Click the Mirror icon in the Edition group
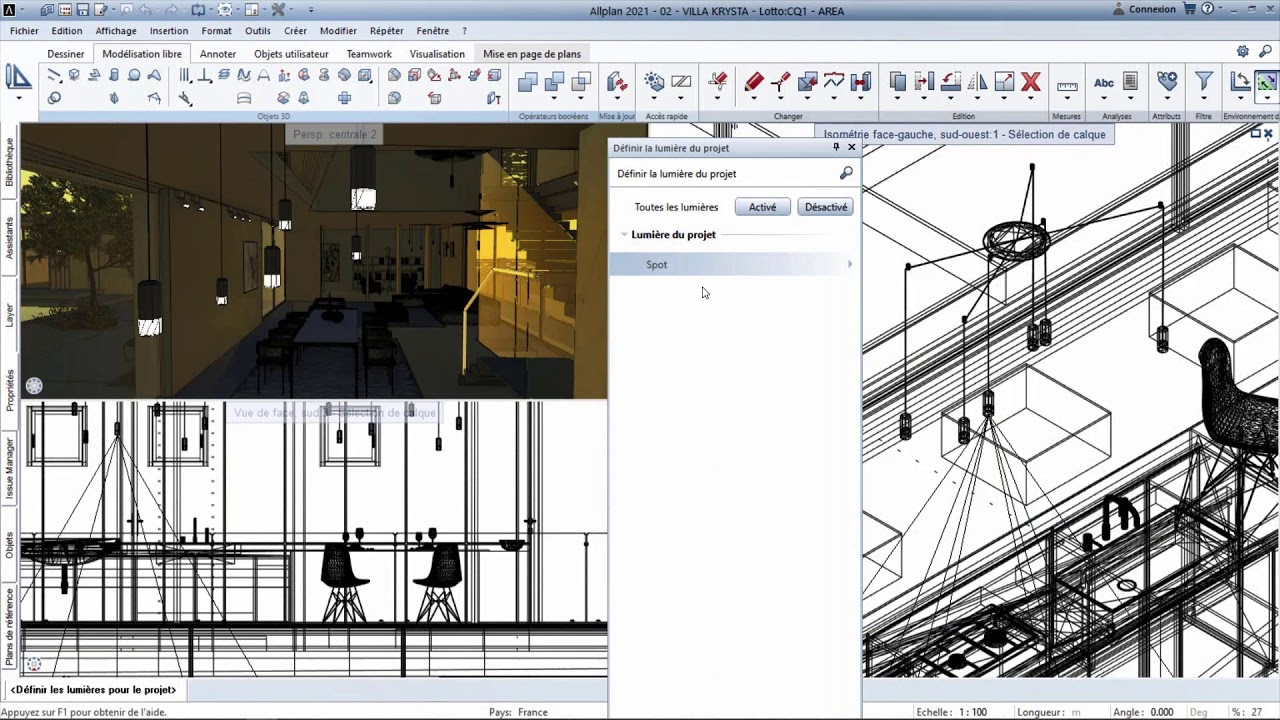The image size is (1280, 720). pyautogui.click(x=978, y=81)
